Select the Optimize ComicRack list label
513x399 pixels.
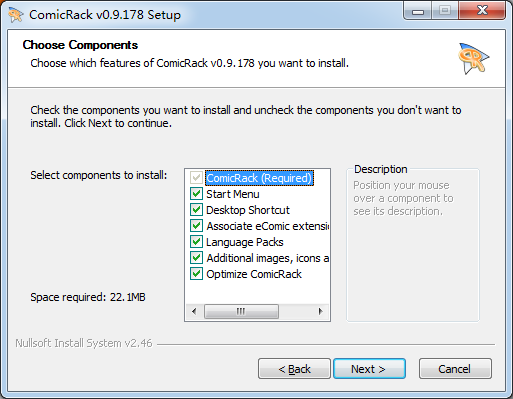coord(254,274)
